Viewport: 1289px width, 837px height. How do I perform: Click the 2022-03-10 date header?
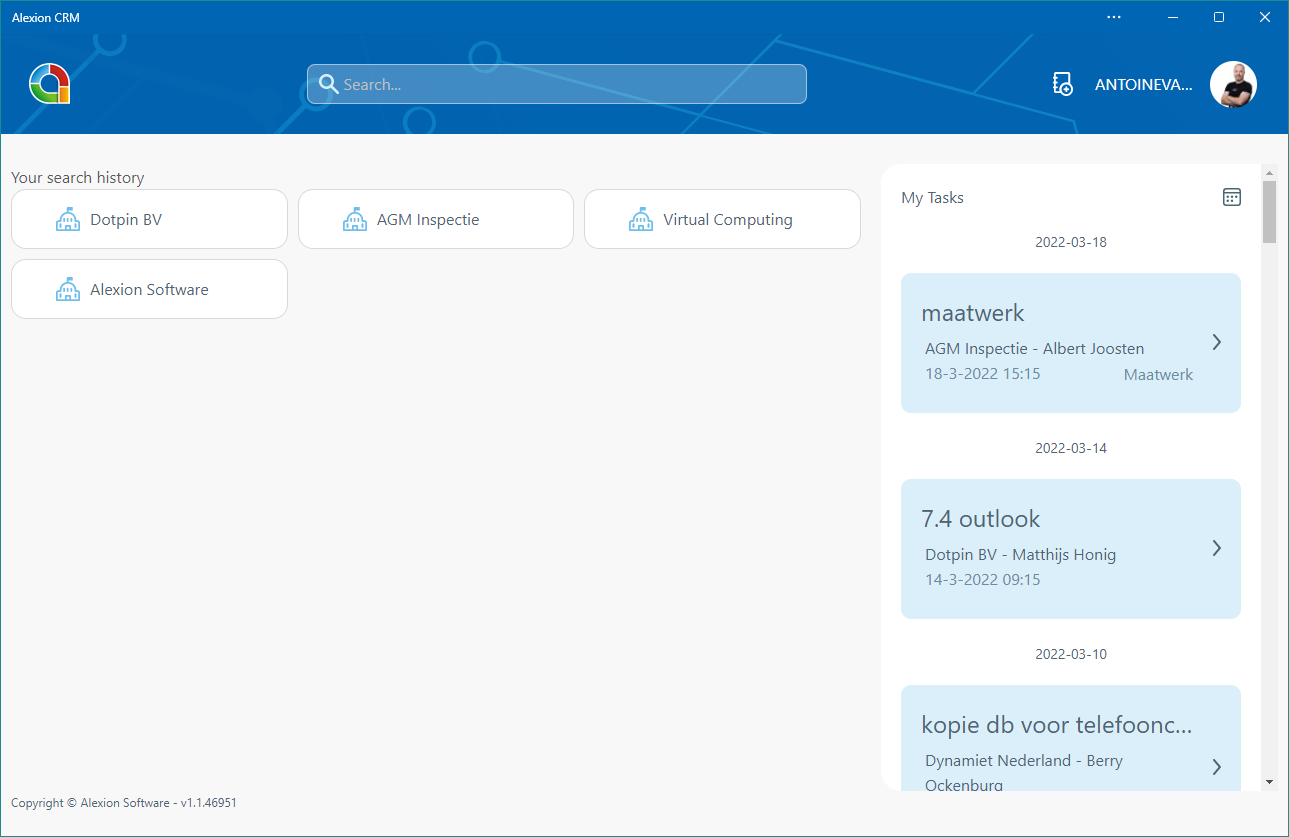(1071, 654)
